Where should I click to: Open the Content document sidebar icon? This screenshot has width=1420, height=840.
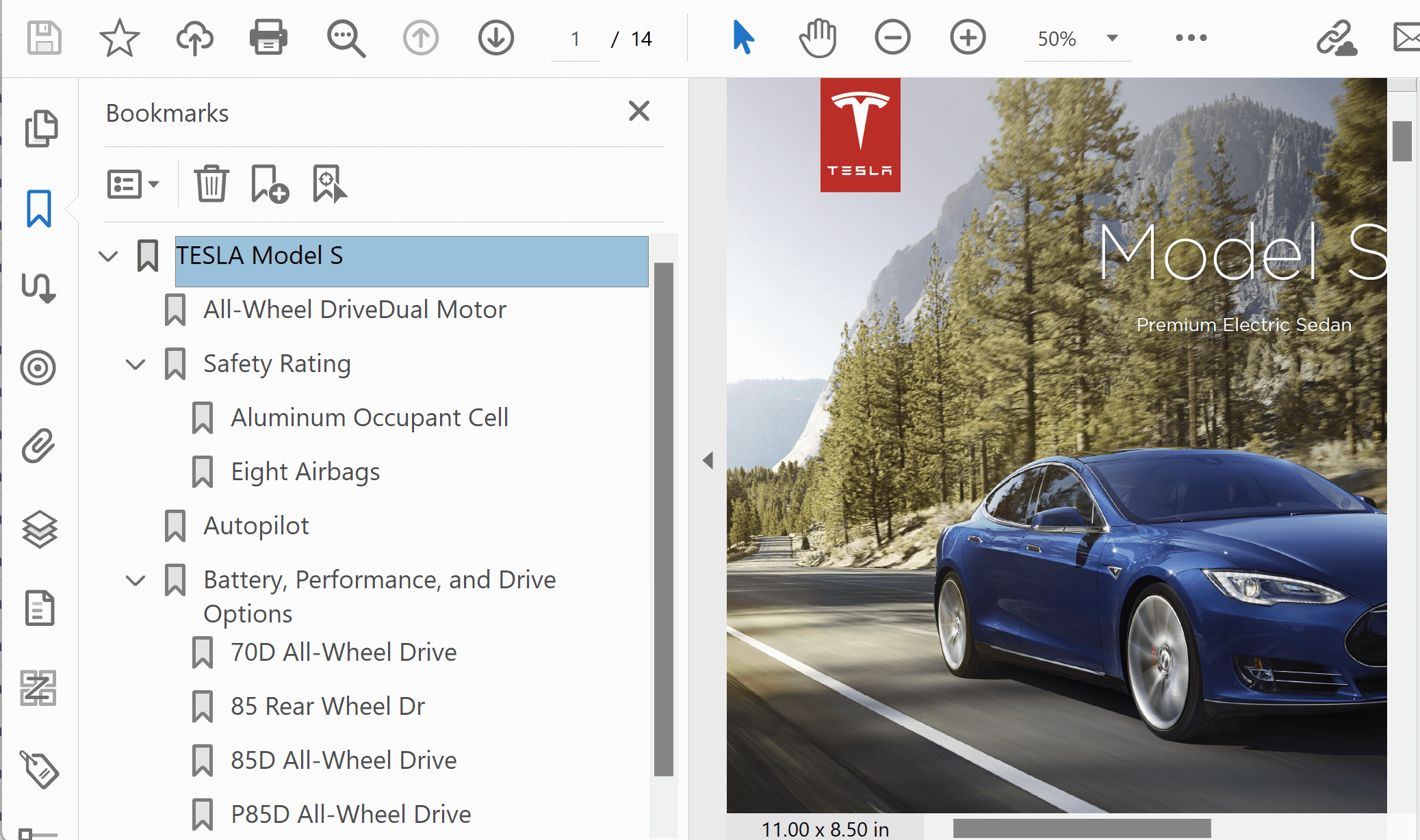pyautogui.click(x=40, y=608)
